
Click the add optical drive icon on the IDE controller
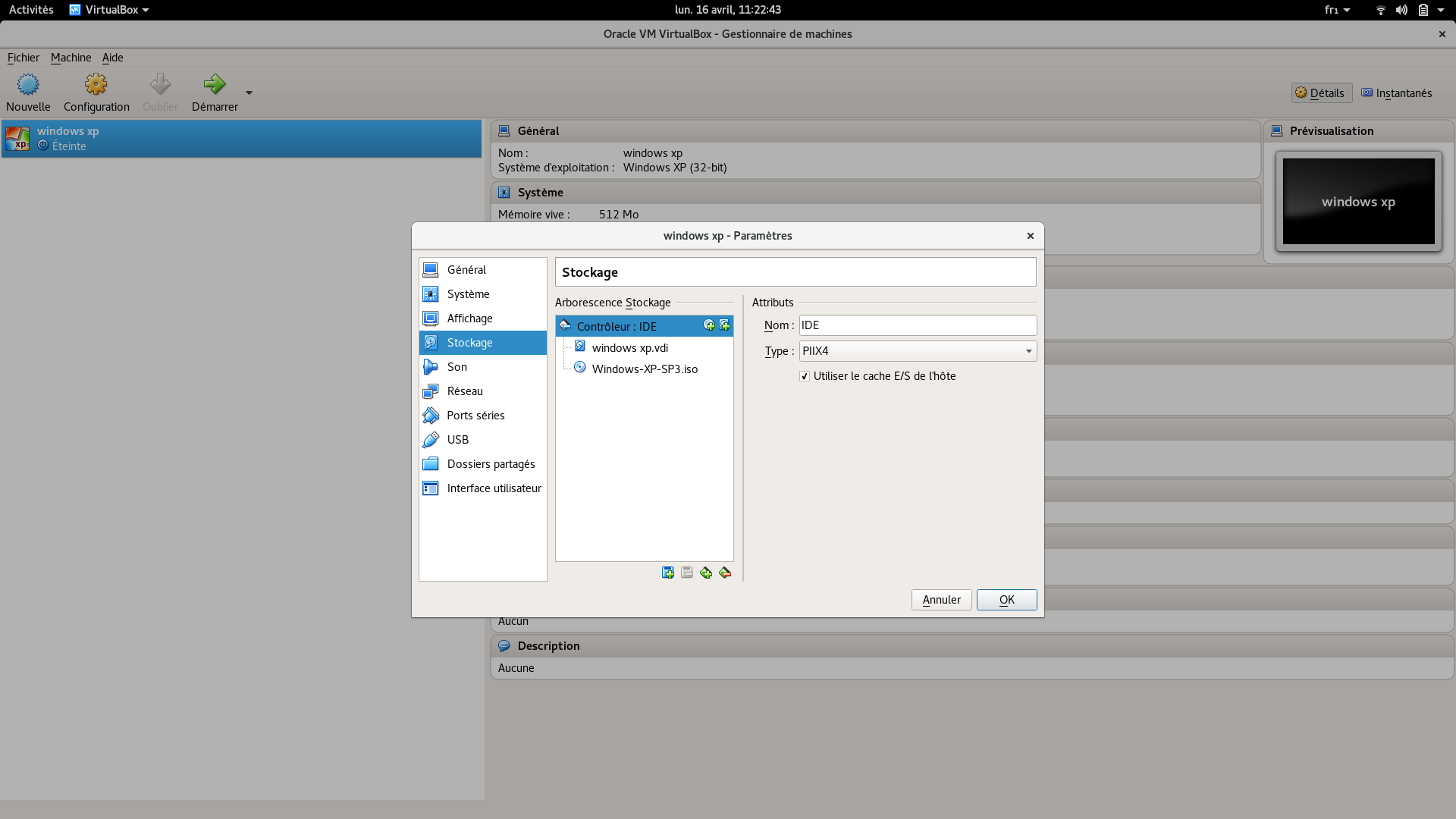coord(709,325)
